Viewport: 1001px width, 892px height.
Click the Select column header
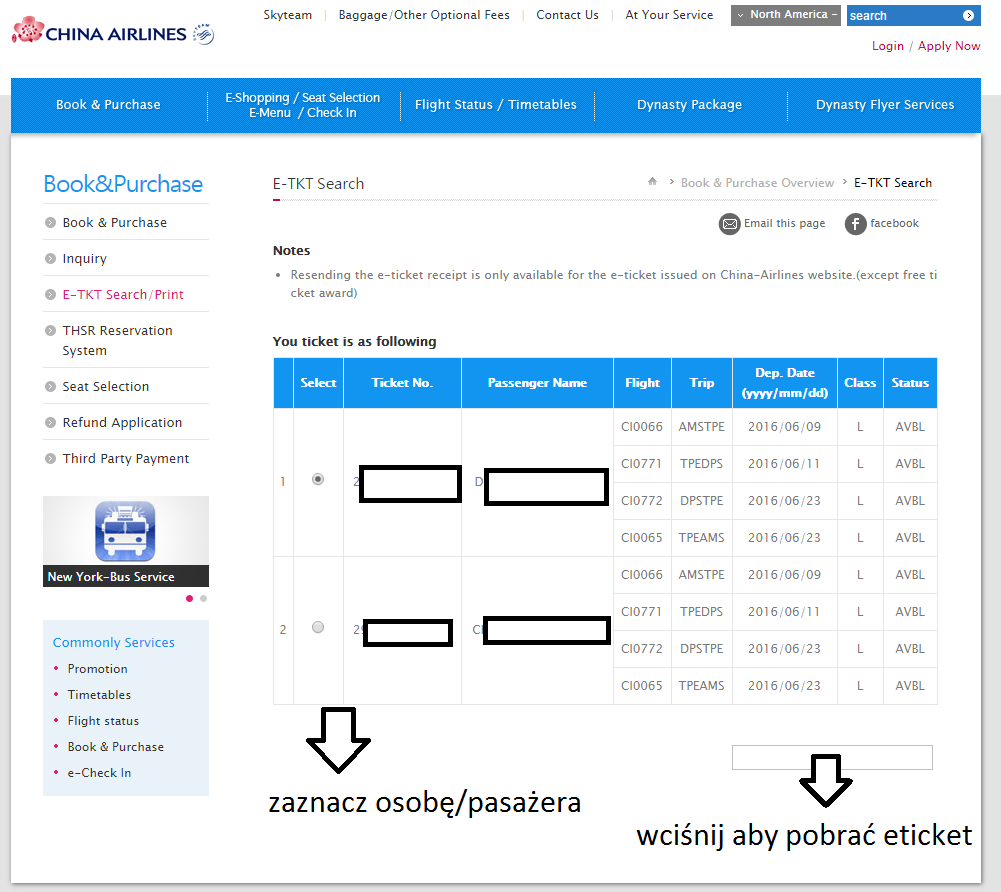(318, 382)
